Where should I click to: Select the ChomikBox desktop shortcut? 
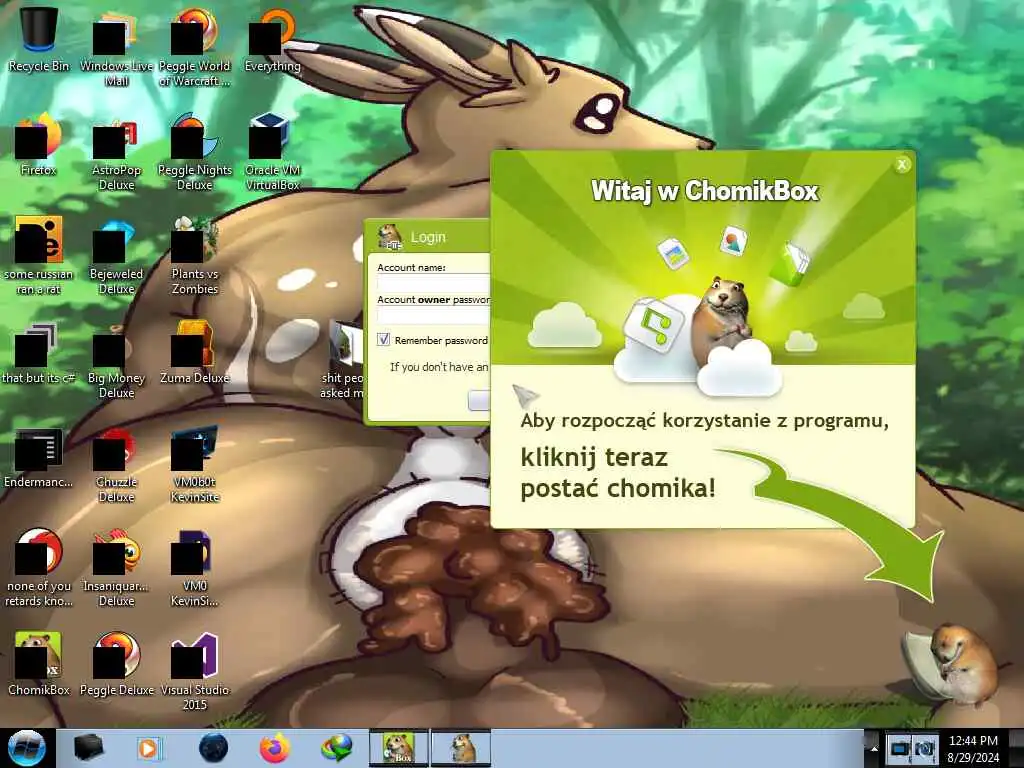pyautogui.click(x=39, y=664)
